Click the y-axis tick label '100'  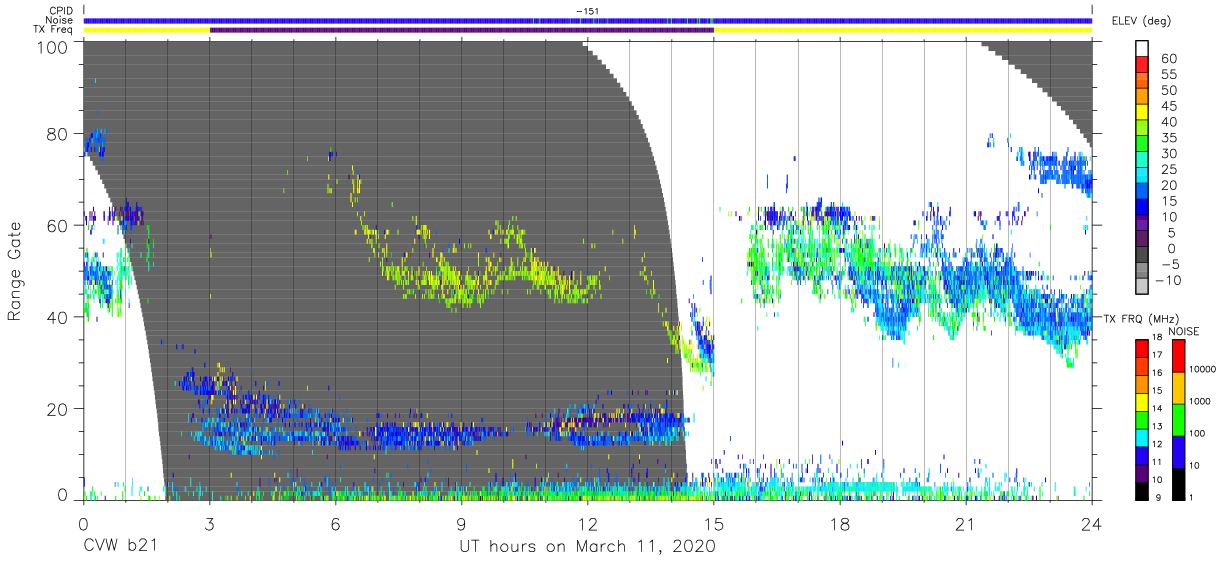52,47
